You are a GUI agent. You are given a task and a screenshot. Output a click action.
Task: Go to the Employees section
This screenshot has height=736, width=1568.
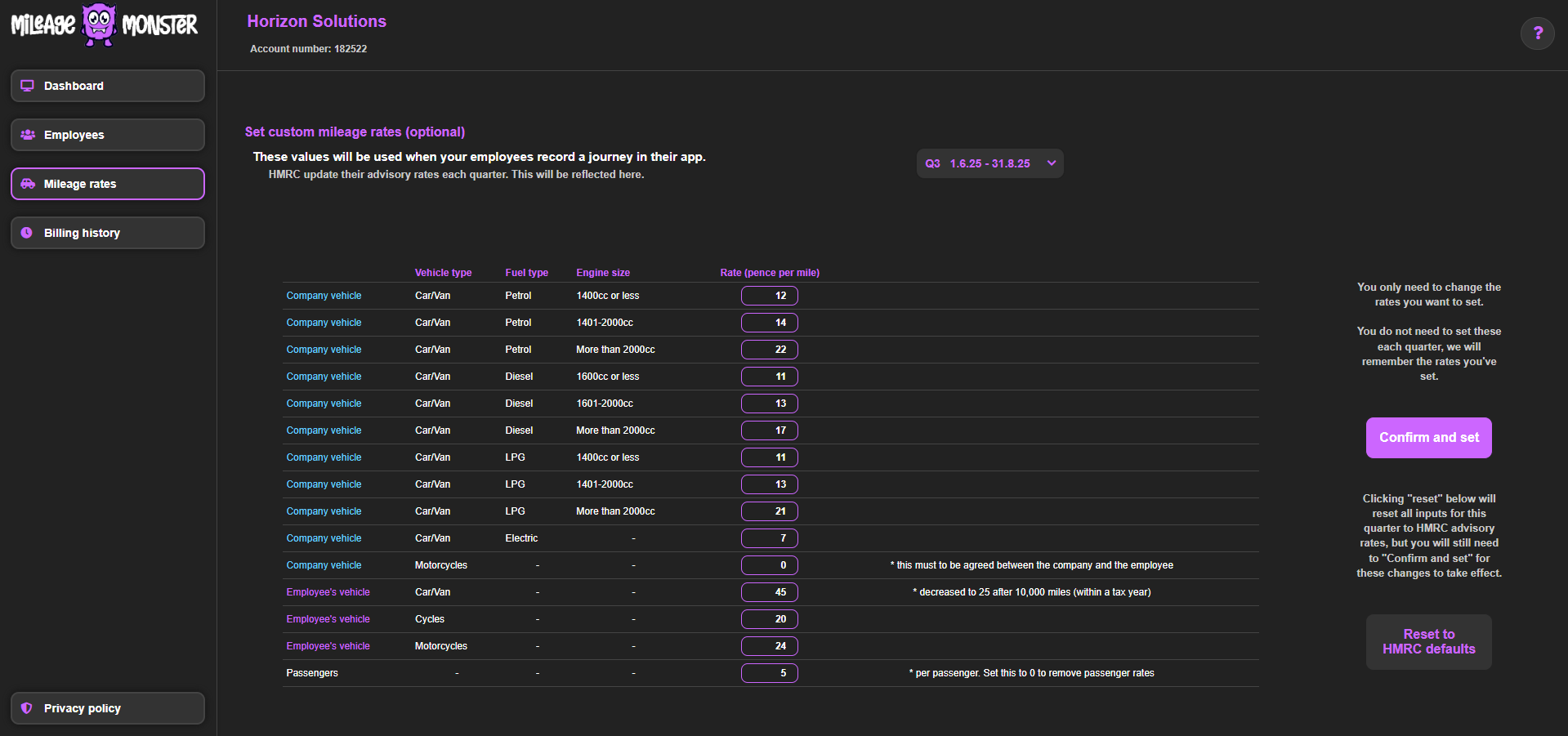point(108,135)
